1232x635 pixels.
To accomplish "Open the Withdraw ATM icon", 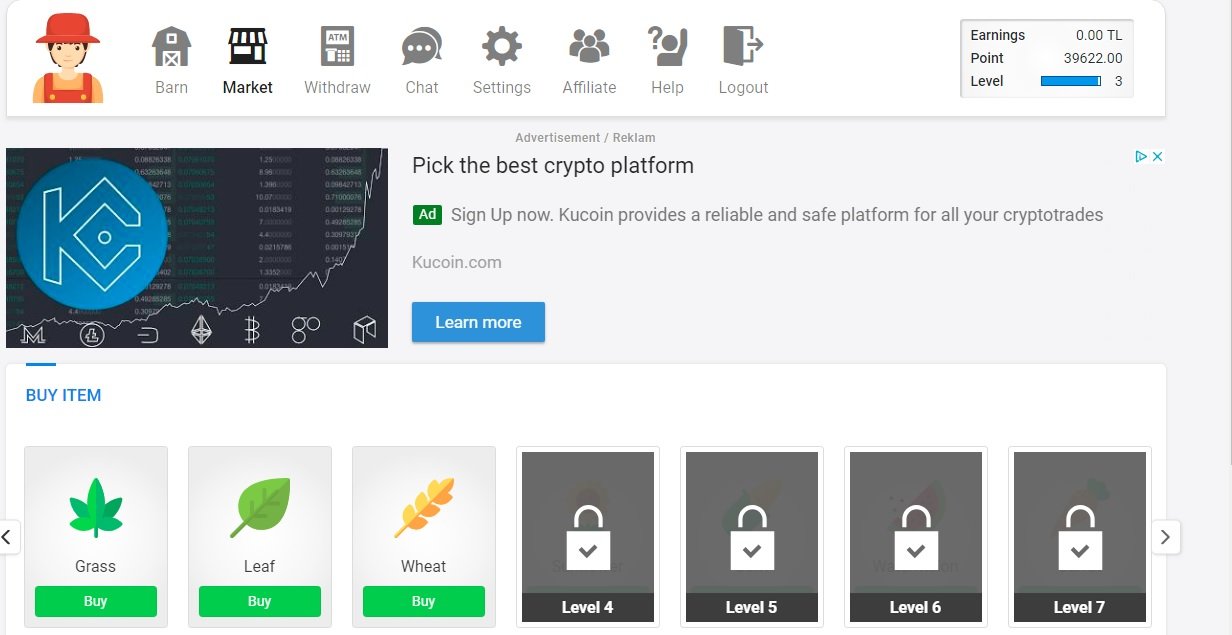I will coord(337,46).
